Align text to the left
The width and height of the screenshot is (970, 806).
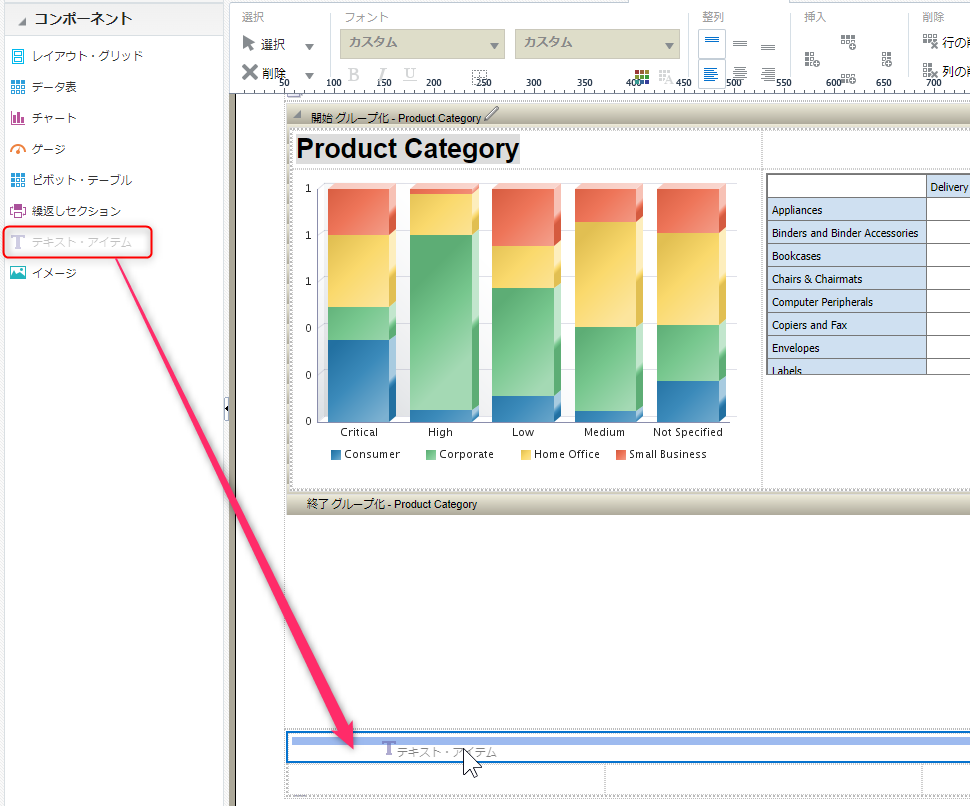(711, 74)
